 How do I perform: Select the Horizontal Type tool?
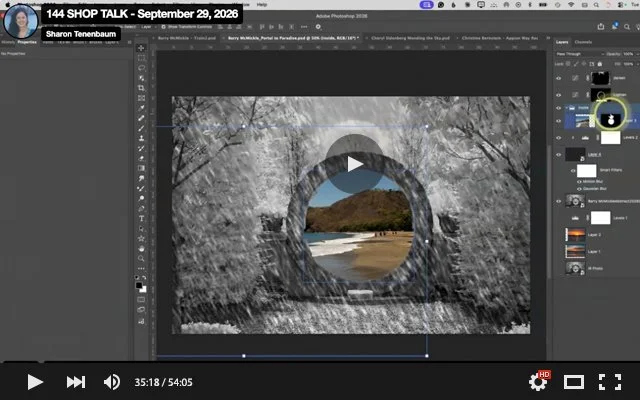(141, 218)
